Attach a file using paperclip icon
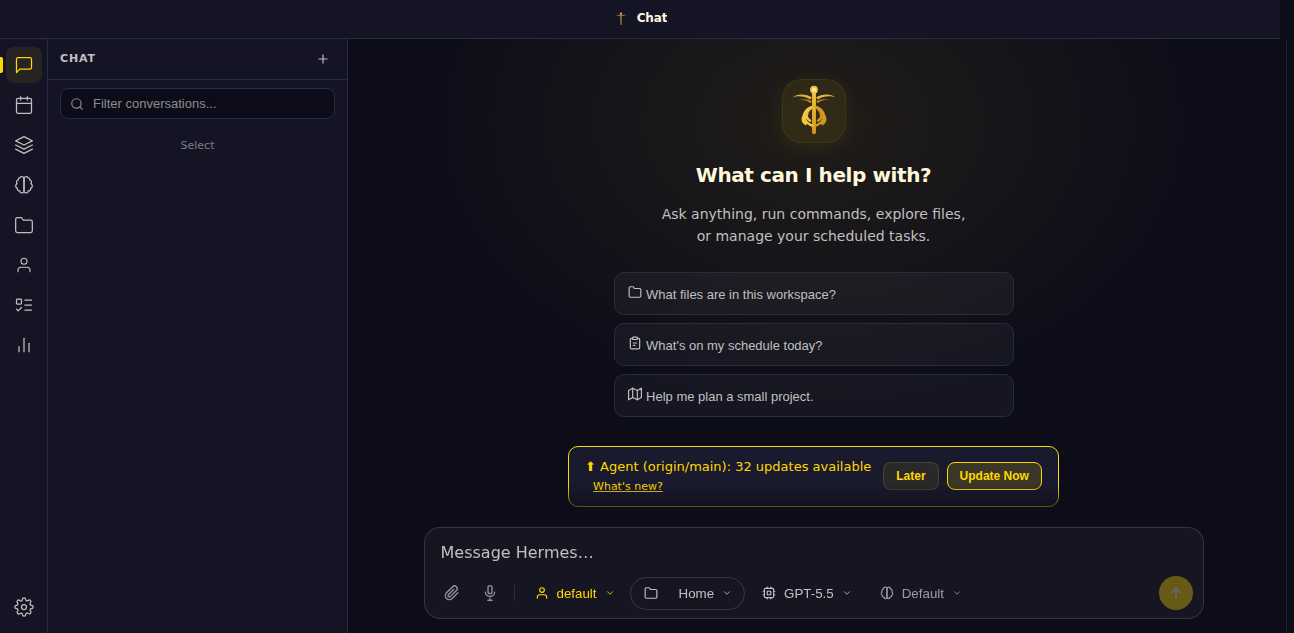 (x=451, y=593)
